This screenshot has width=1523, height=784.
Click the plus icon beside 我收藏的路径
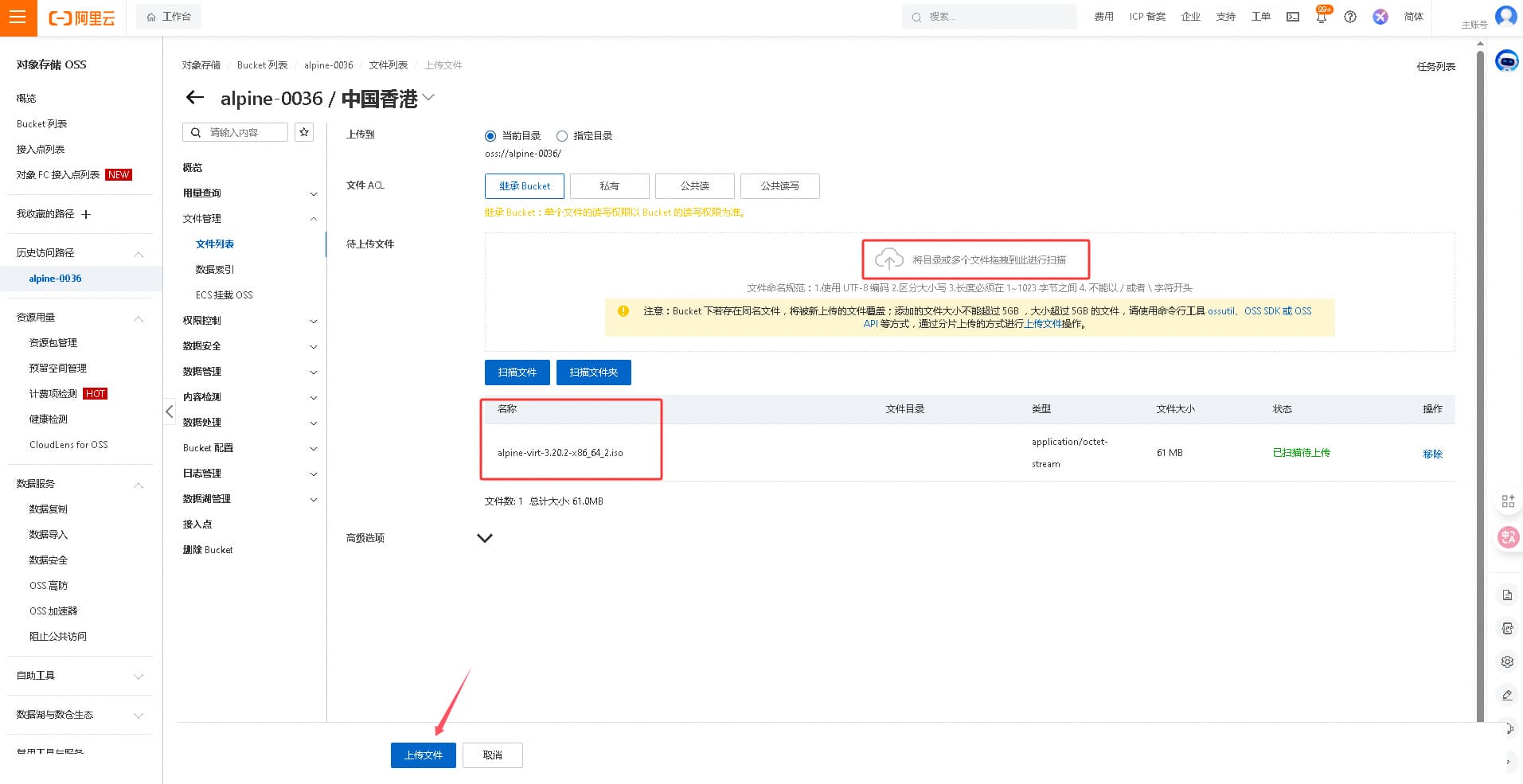point(87,214)
